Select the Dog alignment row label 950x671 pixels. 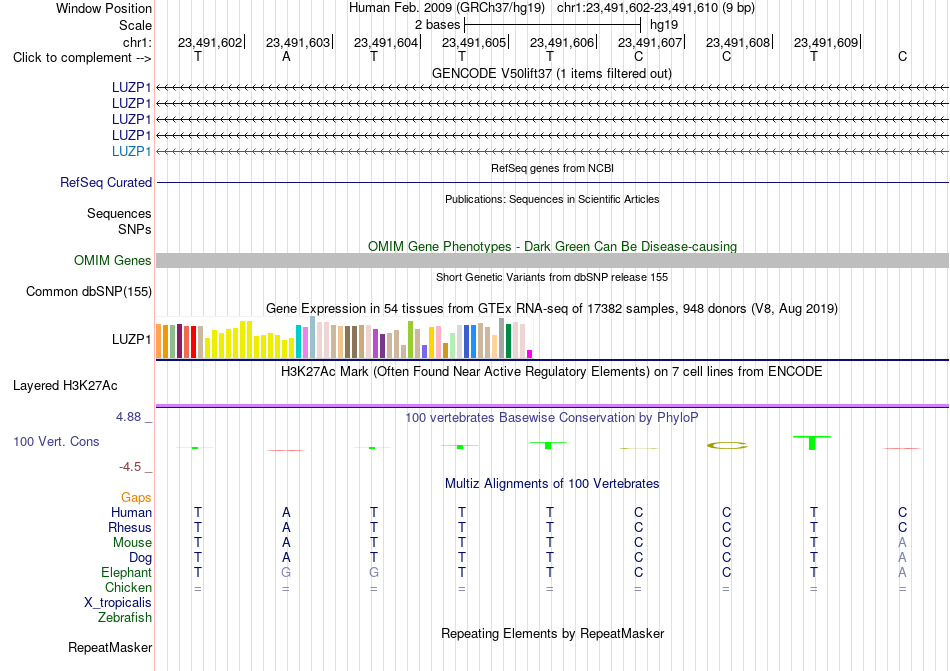pyautogui.click(x=140, y=557)
